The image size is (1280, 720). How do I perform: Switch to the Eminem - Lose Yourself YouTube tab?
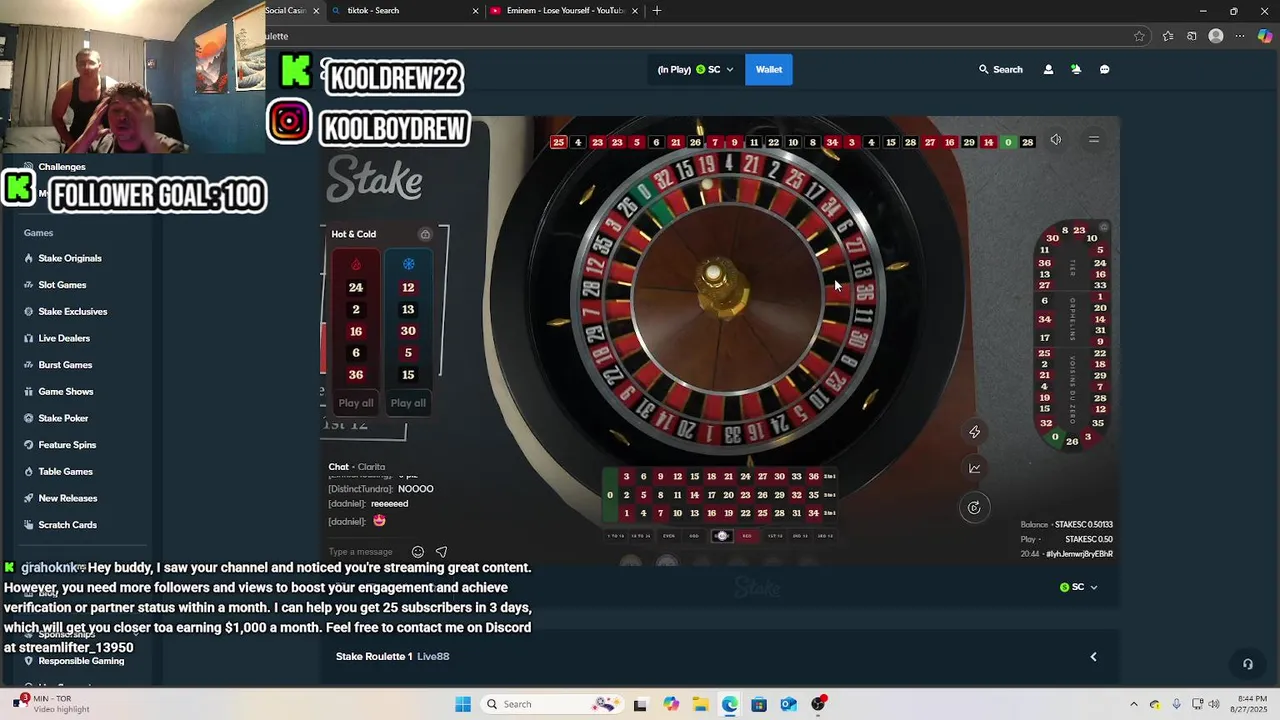click(566, 10)
